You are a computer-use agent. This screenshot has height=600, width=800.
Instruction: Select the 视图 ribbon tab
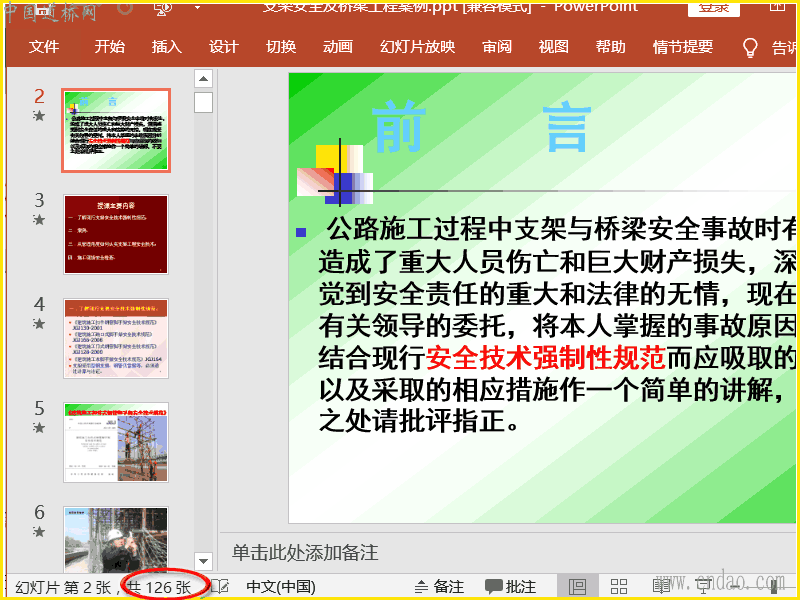click(x=554, y=47)
